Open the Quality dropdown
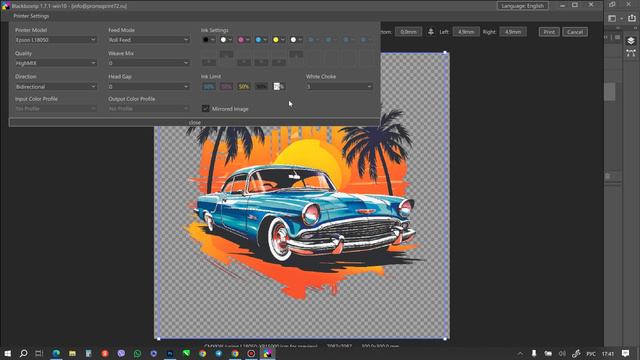The height and width of the screenshot is (360, 640). point(56,63)
